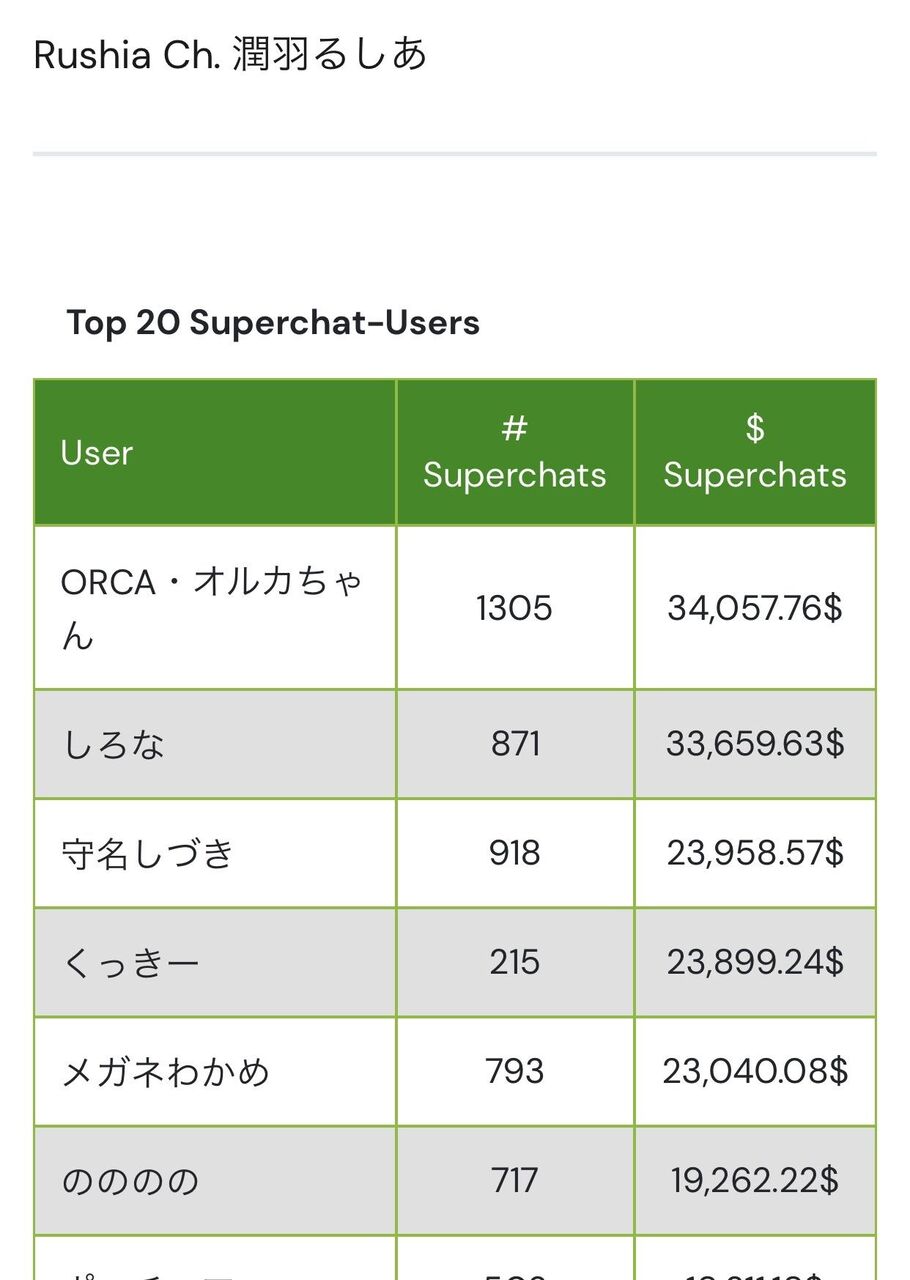Screen dimensions: 910x1280
Task: Click the Top 20 Superchat-Users heading
Action: (x=273, y=323)
